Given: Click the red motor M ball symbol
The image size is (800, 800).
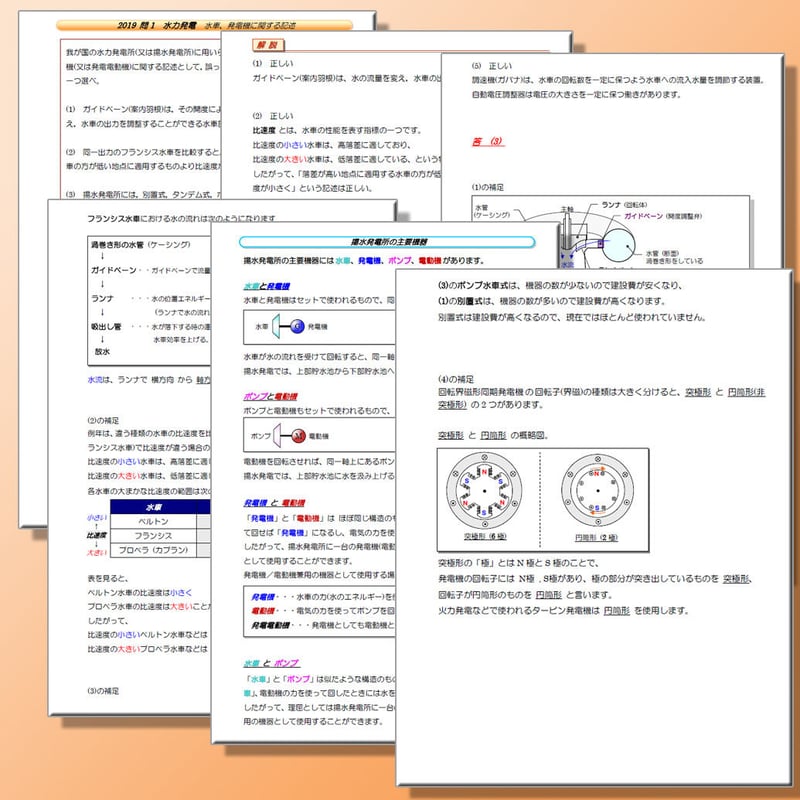Looking at the screenshot, I should click(x=298, y=435).
